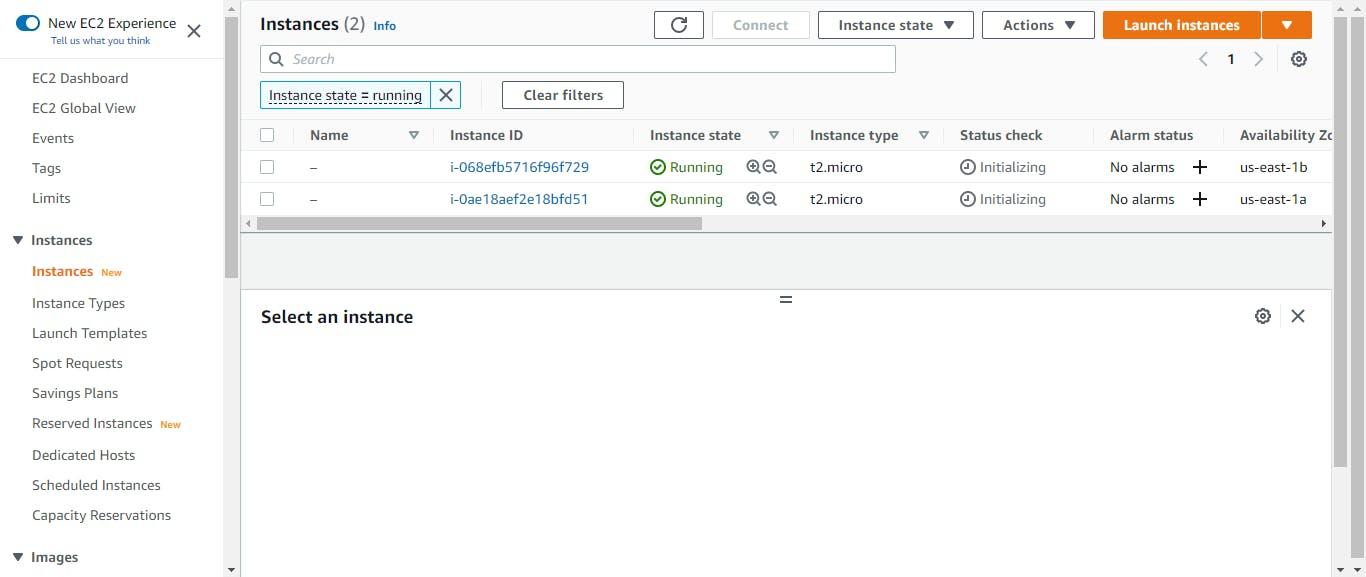The height and width of the screenshot is (577, 1366).
Task: Expand Launch instances split-button arrow
Action: 1287,25
